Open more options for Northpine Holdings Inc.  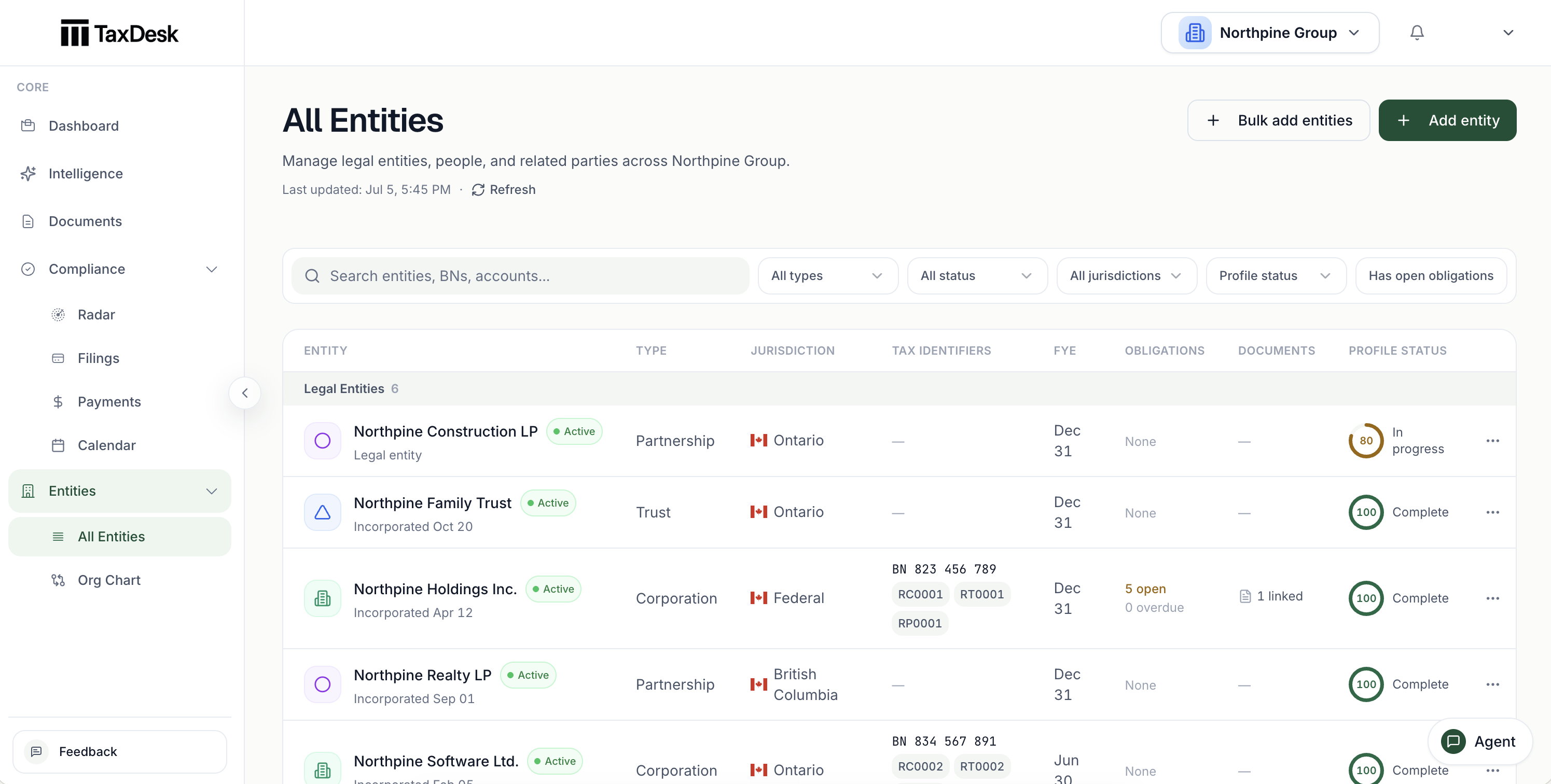(1492, 598)
